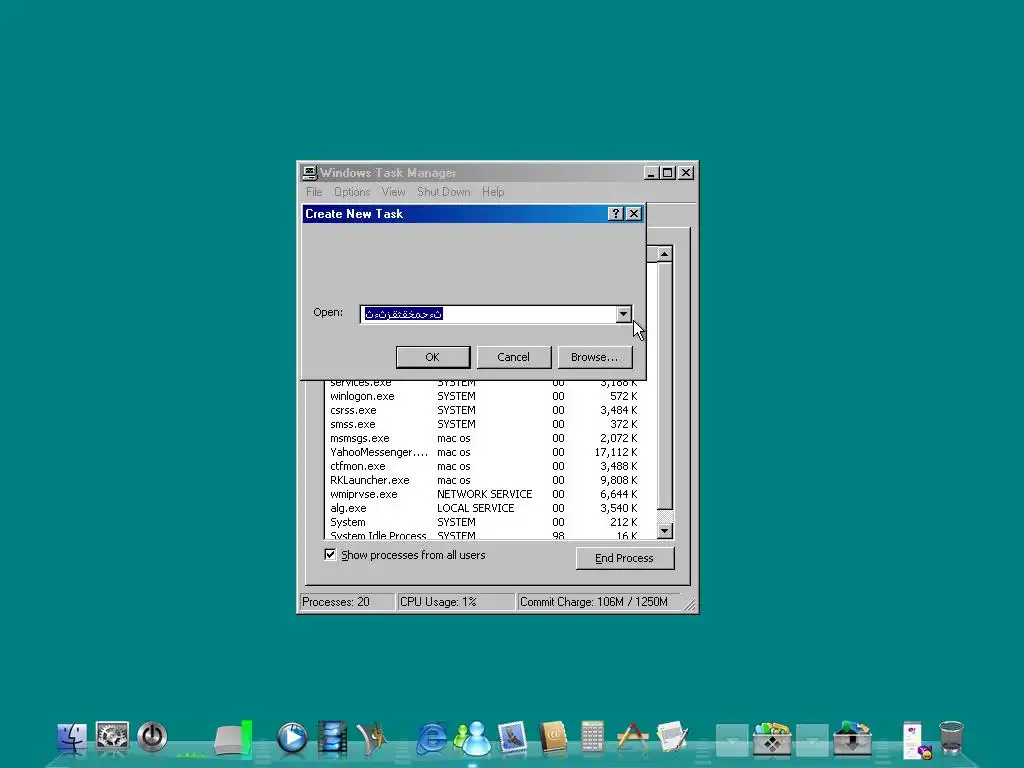Open the TextEdit paper-and-pen dock icon
Screen dimensions: 1024x768
click(673, 738)
